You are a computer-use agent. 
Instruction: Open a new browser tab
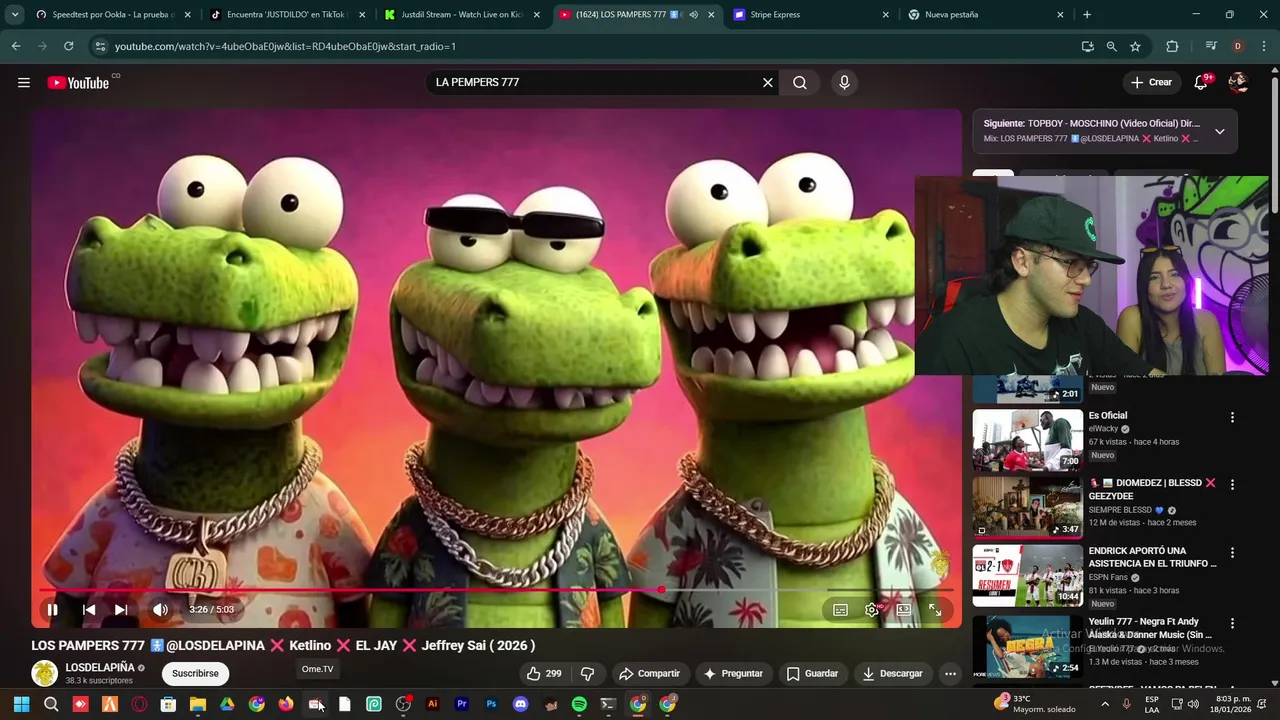[1087, 15]
